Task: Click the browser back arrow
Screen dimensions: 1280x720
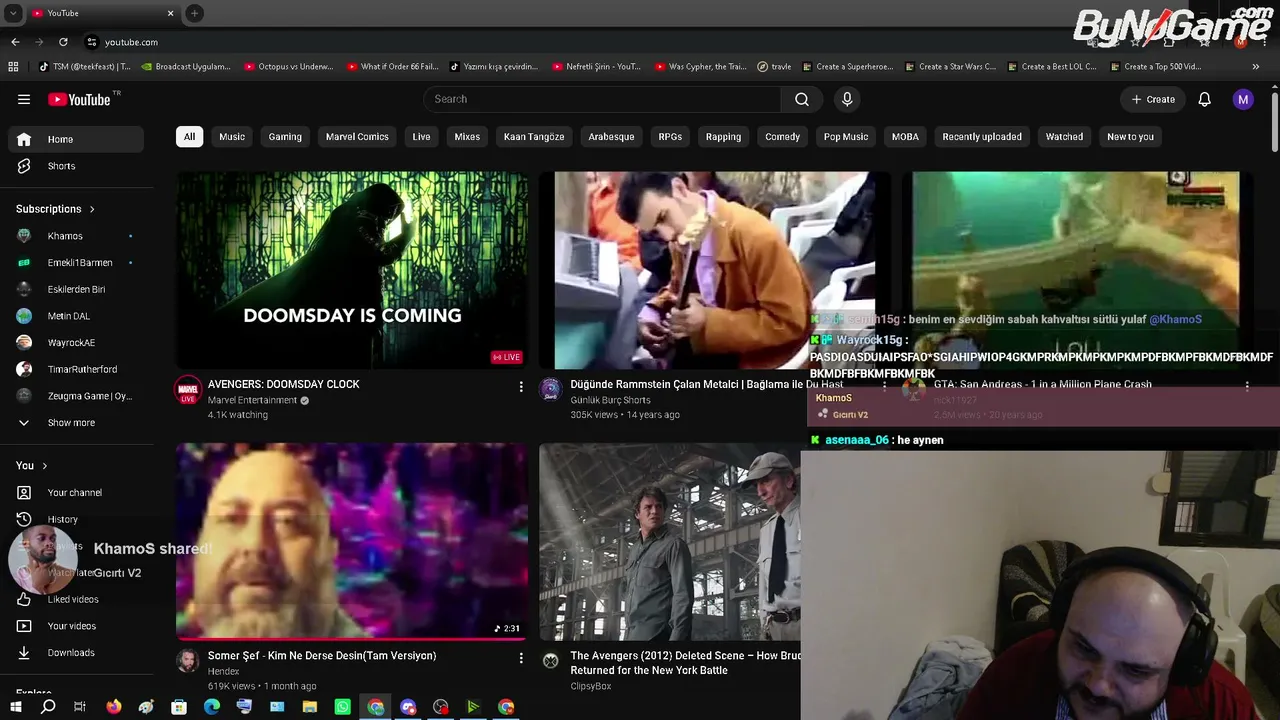Action: click(x=15, y=42)
